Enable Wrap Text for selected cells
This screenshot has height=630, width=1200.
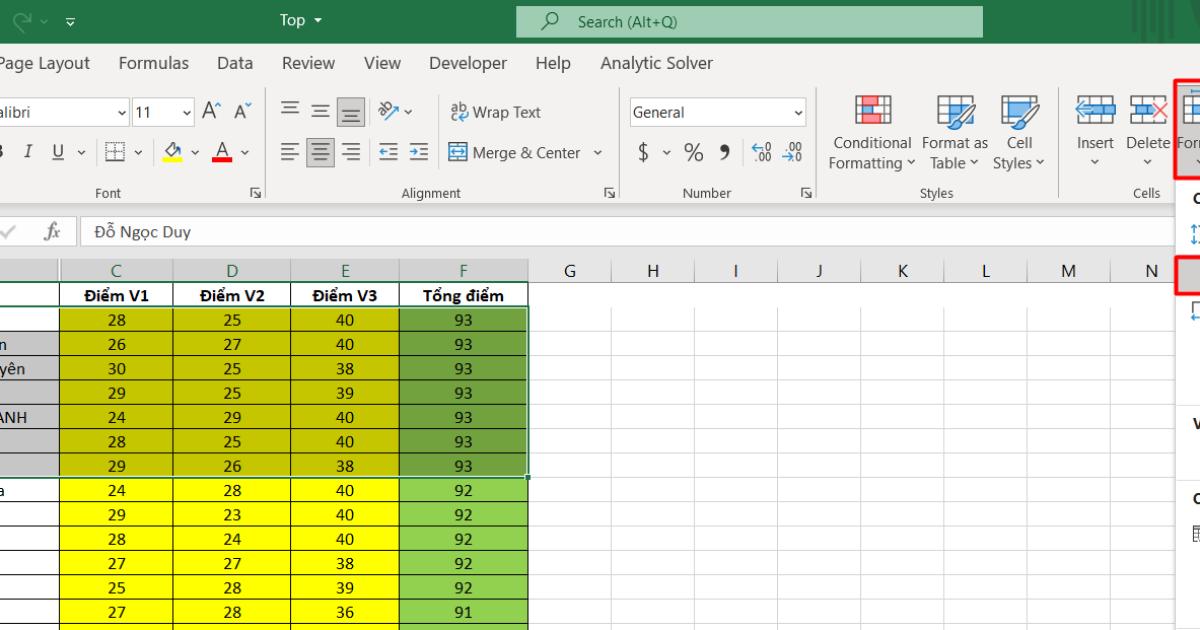[495, 112]
